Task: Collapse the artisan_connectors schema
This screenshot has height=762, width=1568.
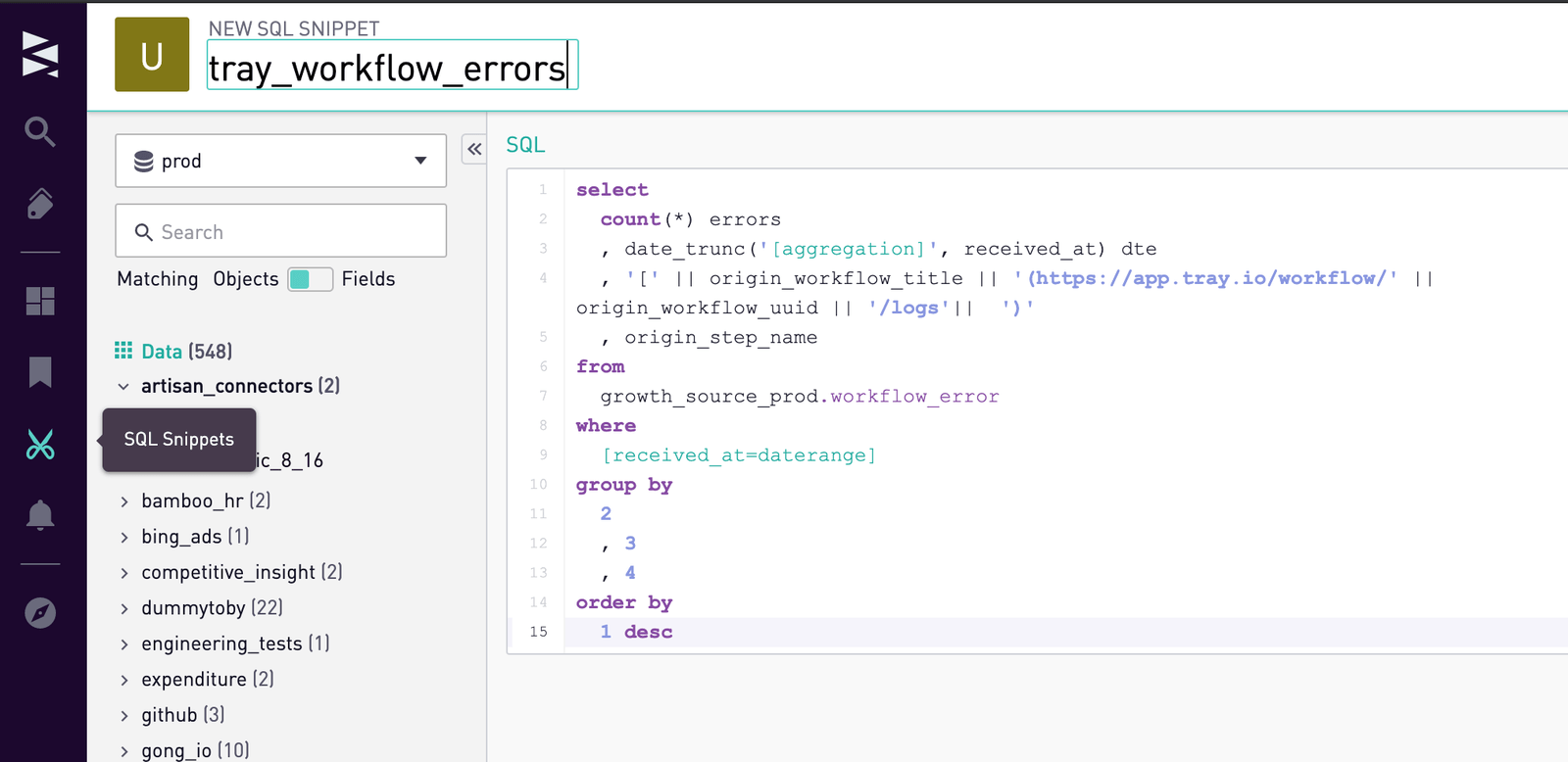Action: tap(123, 387)
